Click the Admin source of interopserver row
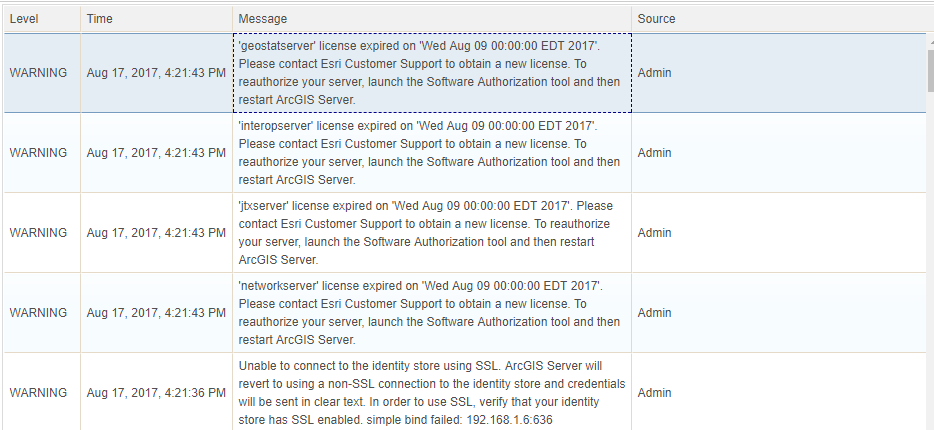This screenshot has width=934, height=430. (654, 152)
